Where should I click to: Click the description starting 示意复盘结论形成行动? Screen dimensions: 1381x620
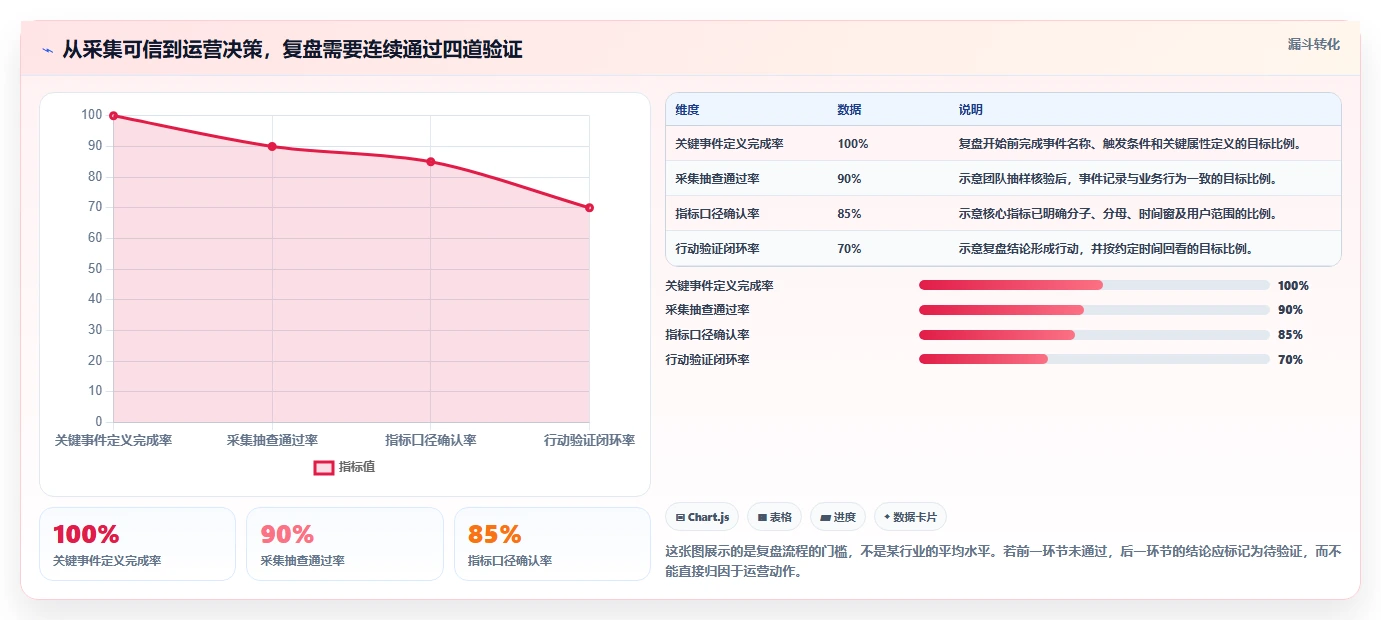[1106, 249]
